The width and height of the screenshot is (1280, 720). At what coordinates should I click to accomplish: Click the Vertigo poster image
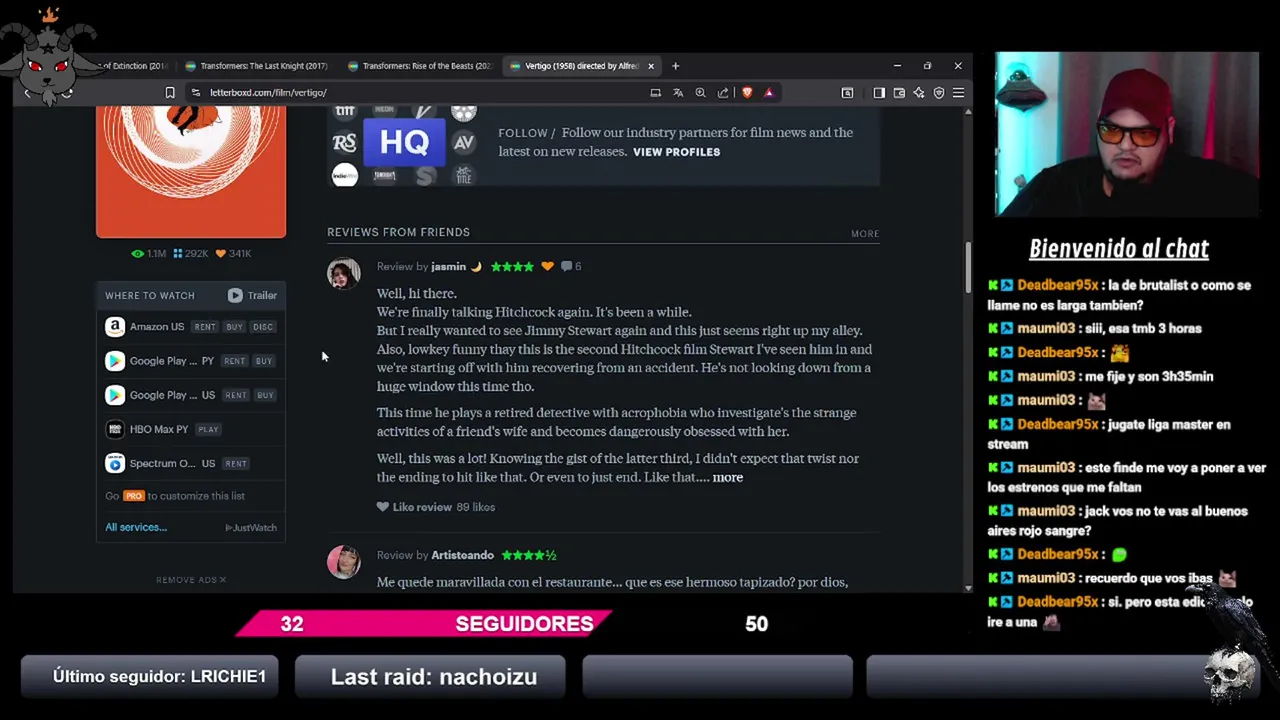click(191, 172)
